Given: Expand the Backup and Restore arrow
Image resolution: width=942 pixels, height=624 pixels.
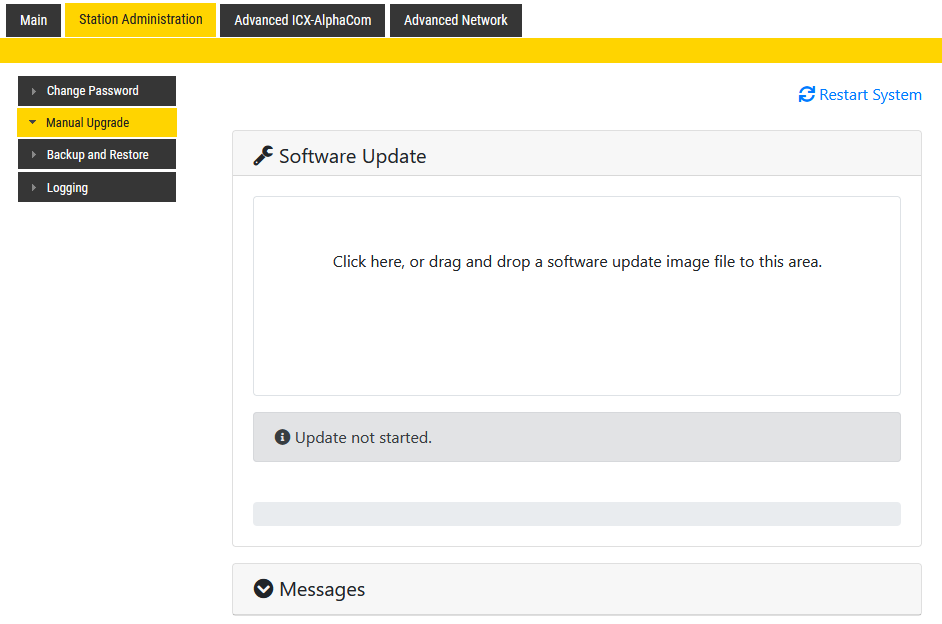Looking at the screenshot, I should tap(33, 155).
